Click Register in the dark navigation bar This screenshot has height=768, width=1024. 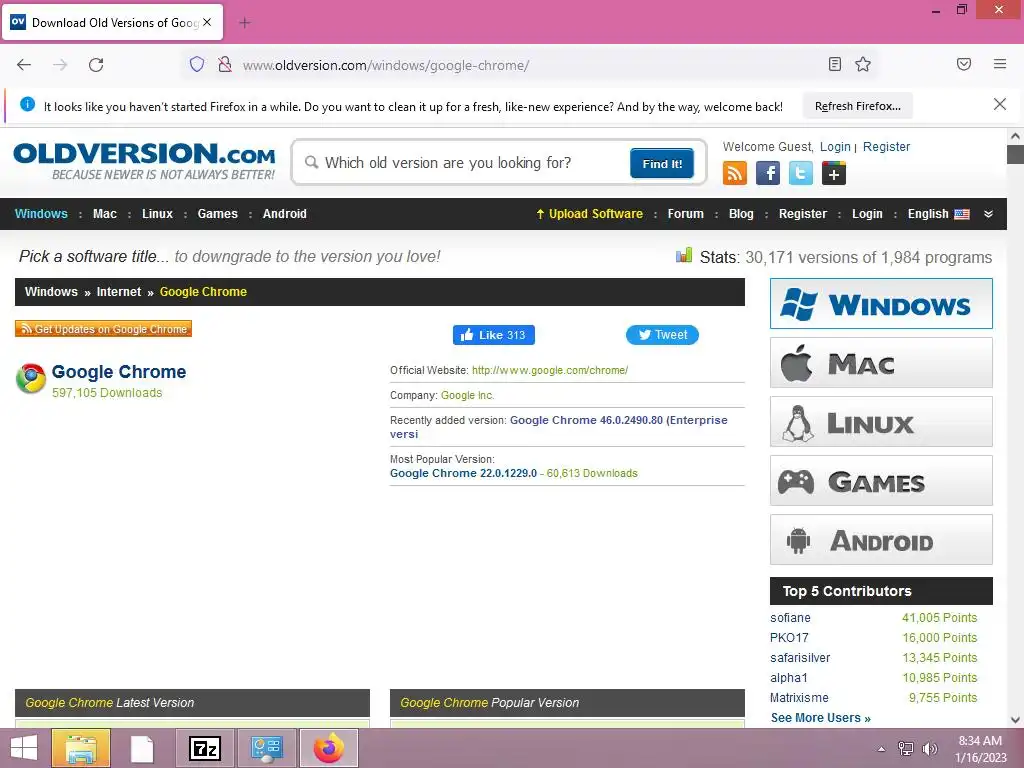tap(803, 214)
